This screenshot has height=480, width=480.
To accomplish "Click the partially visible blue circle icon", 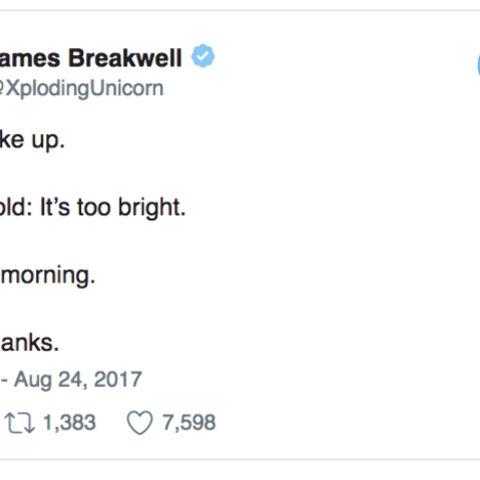I will point(478,65).
